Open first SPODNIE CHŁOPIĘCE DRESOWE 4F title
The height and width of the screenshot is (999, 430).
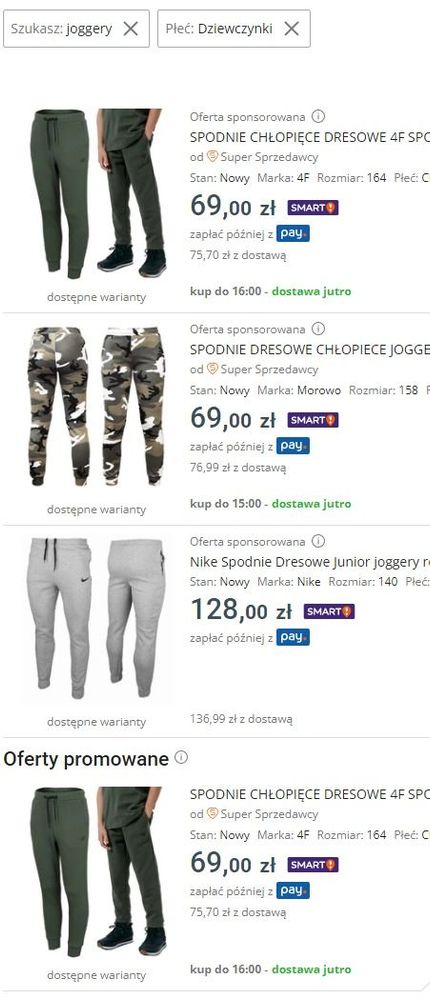coord(310,137)
